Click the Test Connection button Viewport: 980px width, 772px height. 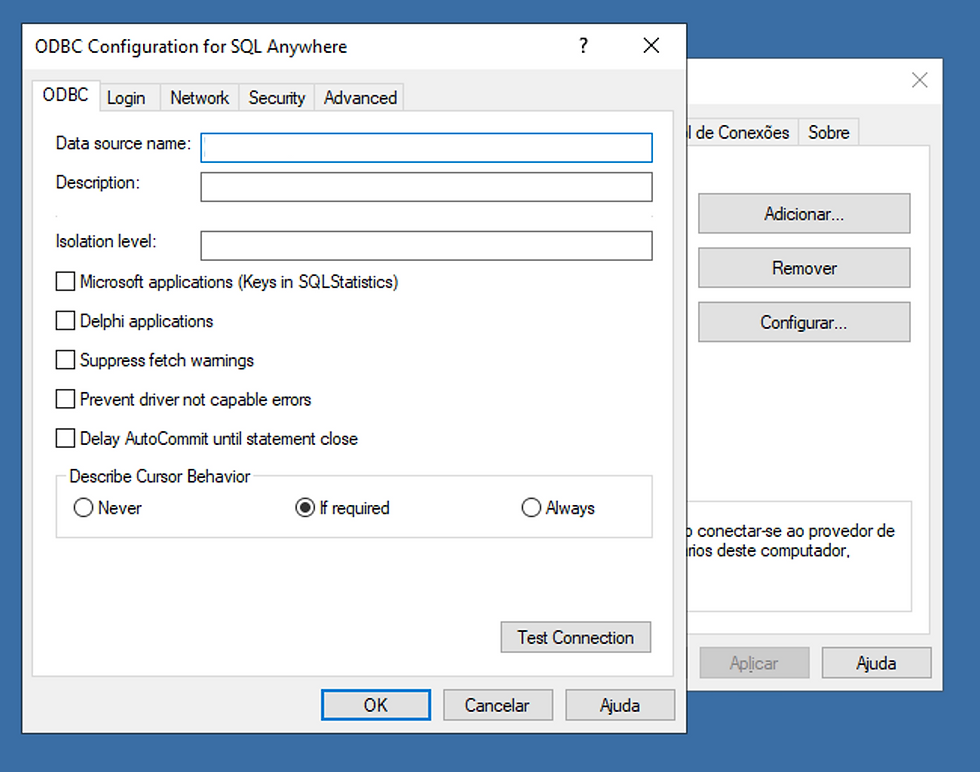point(576,637)
